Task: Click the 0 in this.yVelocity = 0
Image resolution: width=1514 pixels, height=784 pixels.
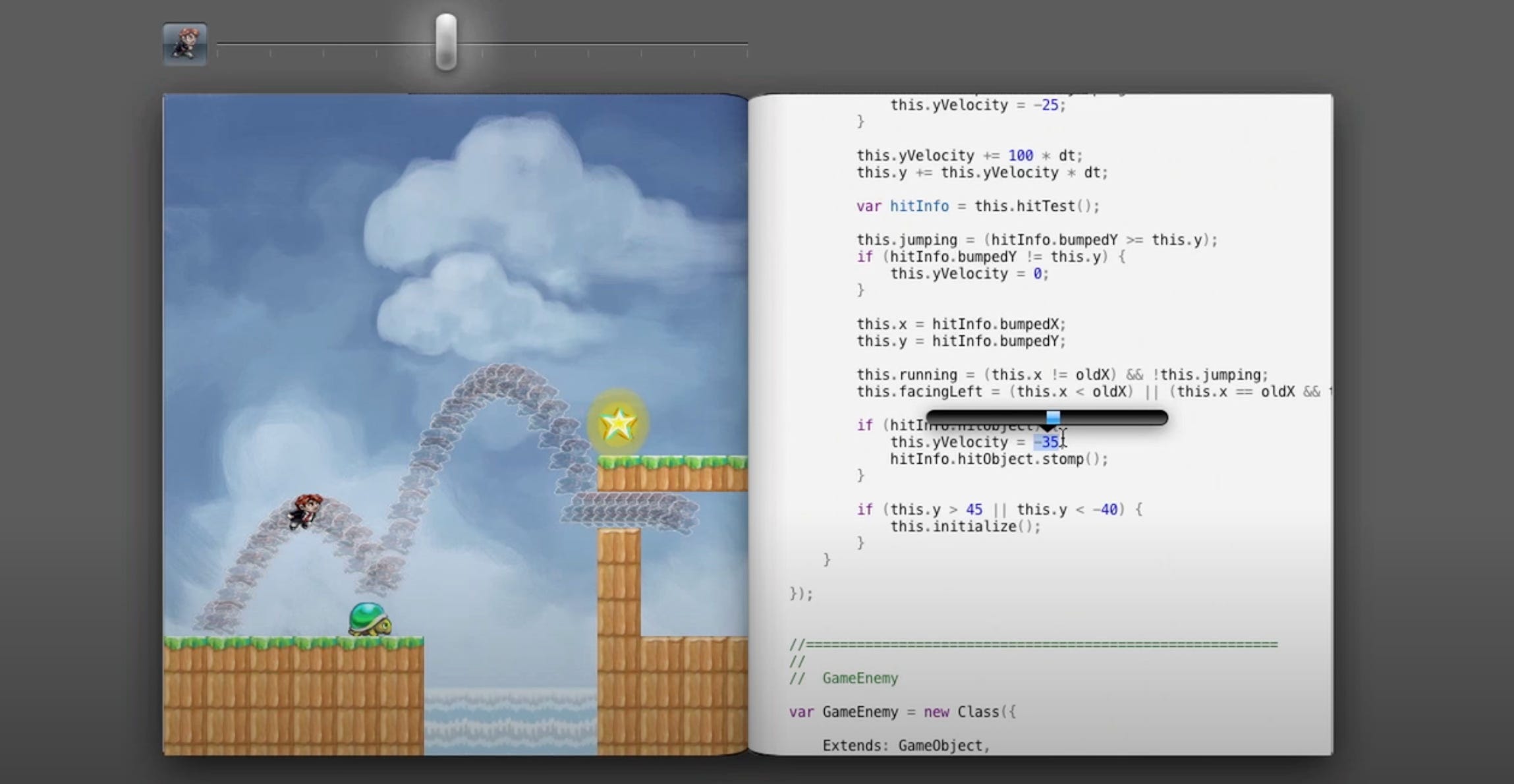Action: (1037, 273)
